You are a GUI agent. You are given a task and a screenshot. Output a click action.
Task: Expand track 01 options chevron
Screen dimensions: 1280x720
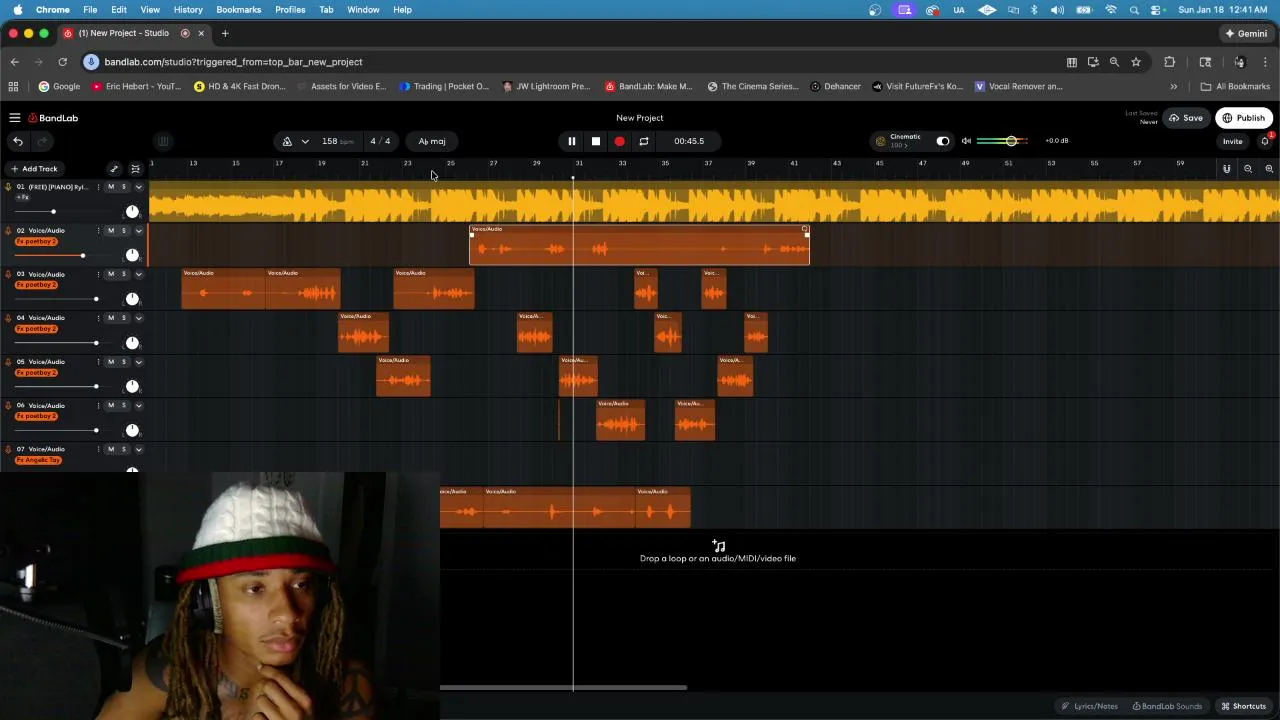click(138, 187)
